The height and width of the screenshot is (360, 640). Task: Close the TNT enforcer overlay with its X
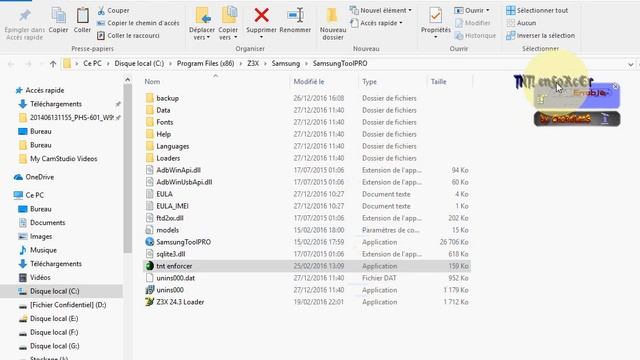click(x=615, y=87)
